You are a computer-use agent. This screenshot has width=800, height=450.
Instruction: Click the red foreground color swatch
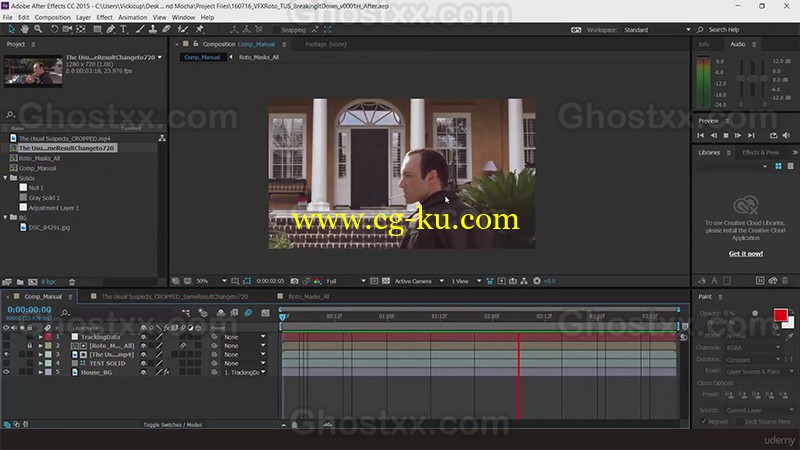pyautogui.click(x=780, y=315)
